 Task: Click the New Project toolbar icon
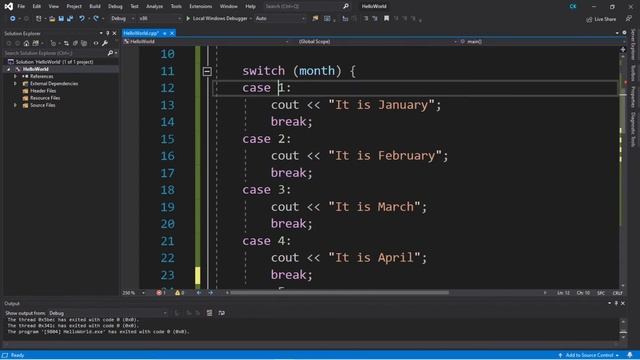(x=38, y=19)
